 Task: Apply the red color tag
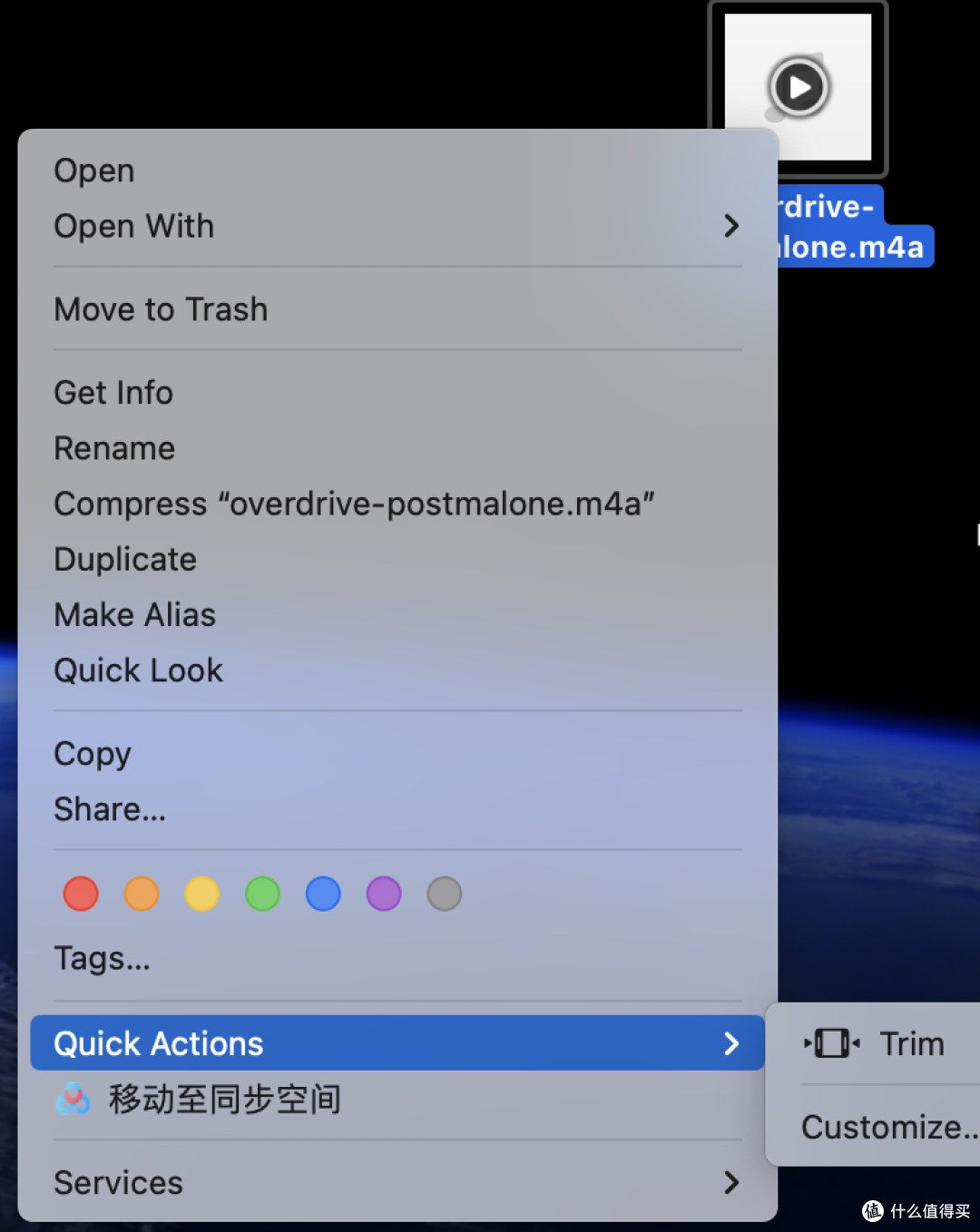81,894
